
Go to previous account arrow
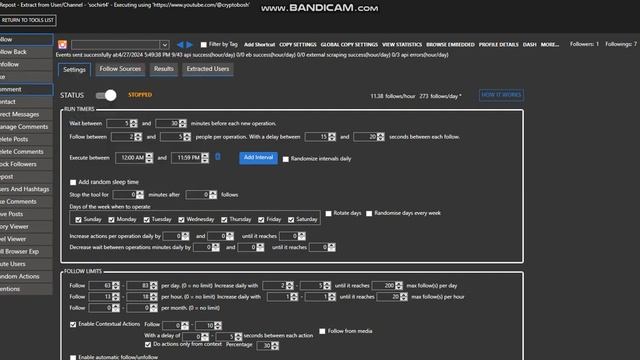coord(180,44)
